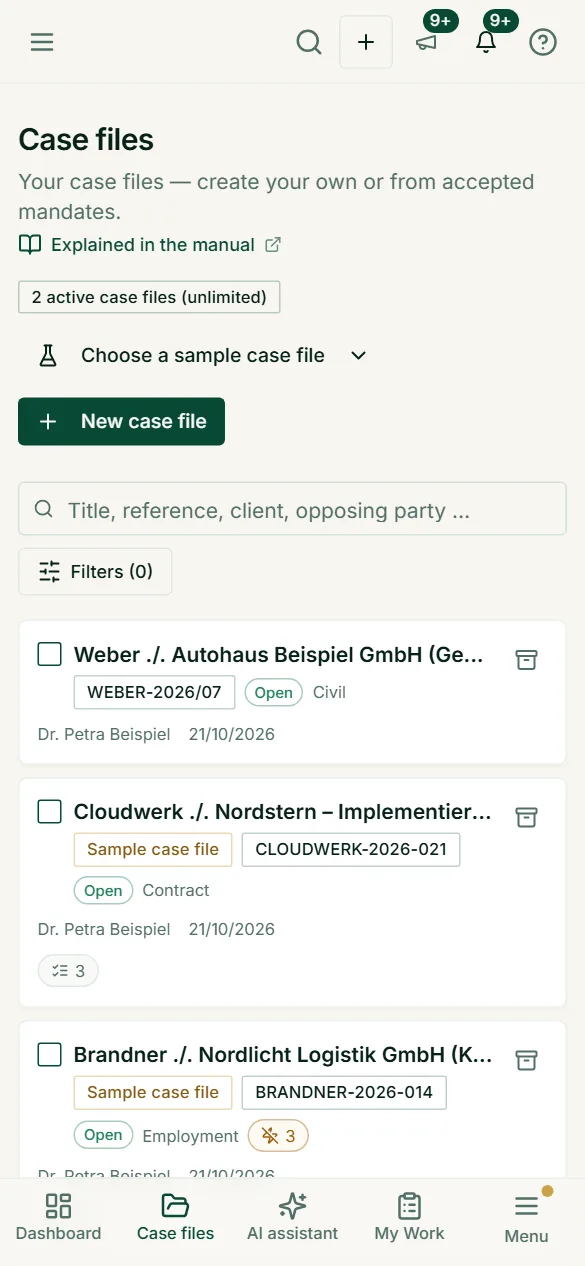
Task: Click the Open status badge on Brandner
Action: pyautogui.click(x=103, y=1136)
